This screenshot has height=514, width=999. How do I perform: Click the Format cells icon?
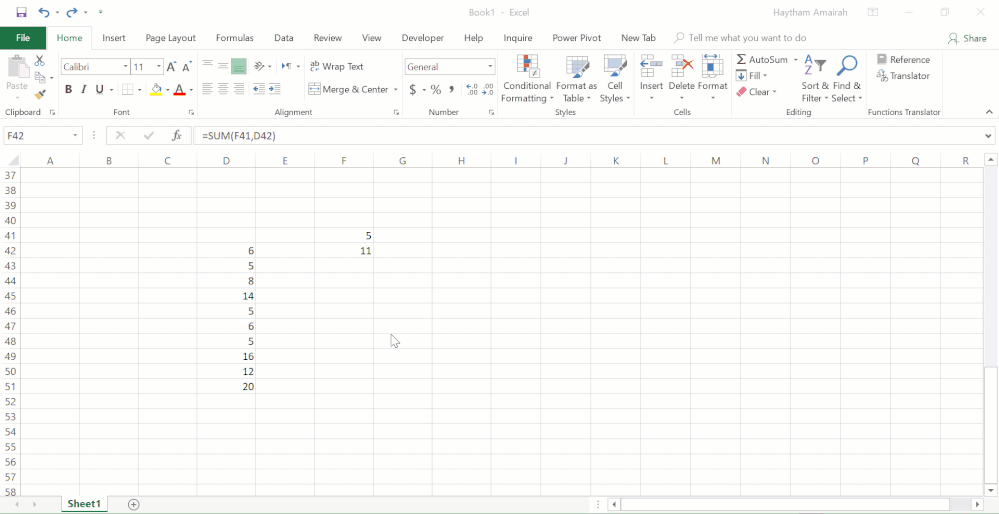click(x=712, y=66)
